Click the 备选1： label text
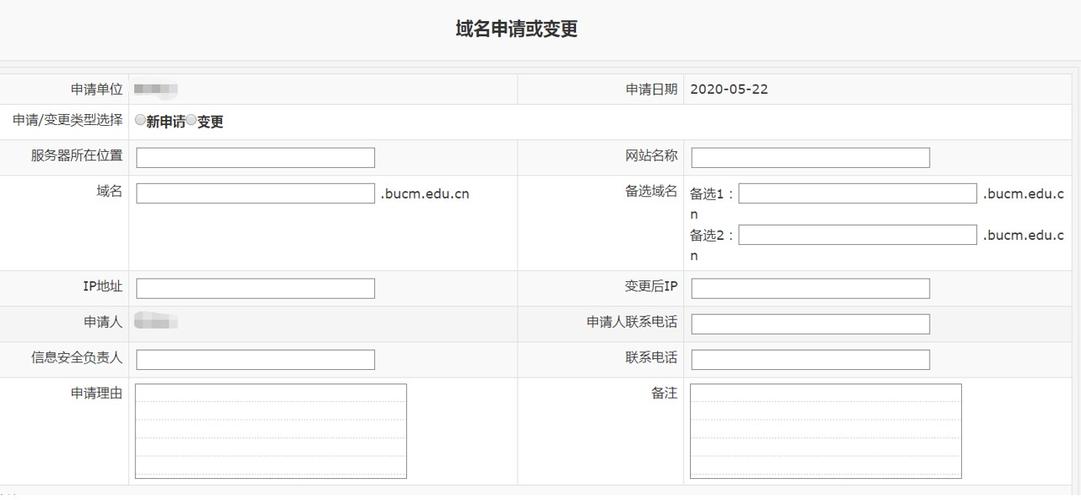The image size is (1081, 500). (712, 194)
